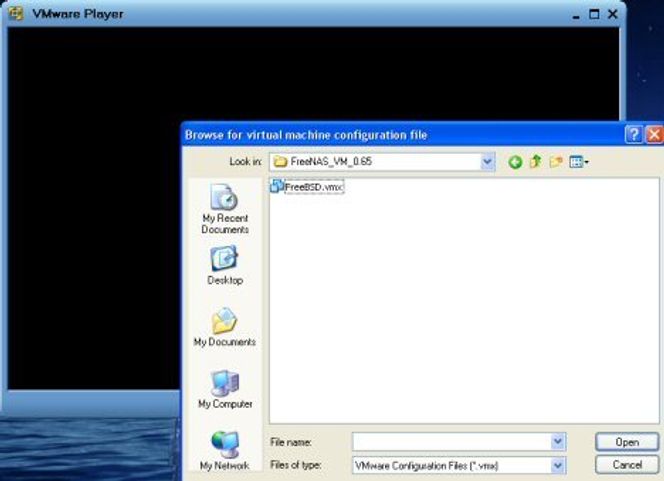Jump to Desktop in places bar
Viewport: 664px width, 481px height.
click(x=225, y=266)
